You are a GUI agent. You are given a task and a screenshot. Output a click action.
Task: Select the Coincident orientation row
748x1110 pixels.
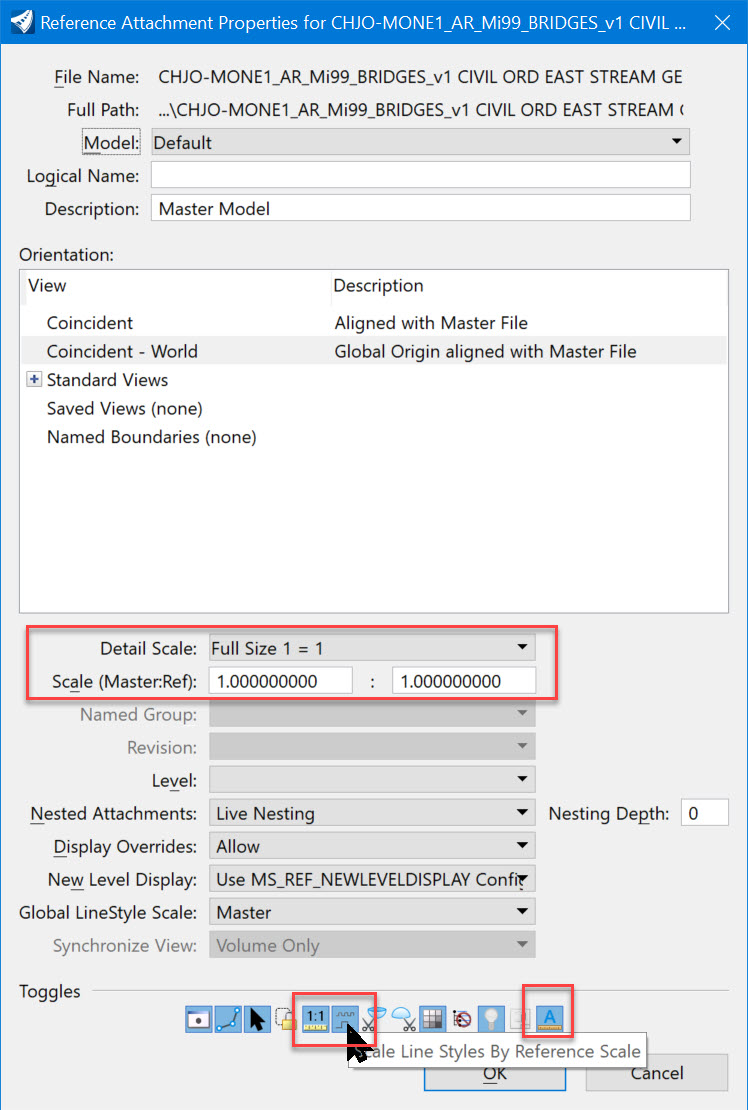coord(374,323)
